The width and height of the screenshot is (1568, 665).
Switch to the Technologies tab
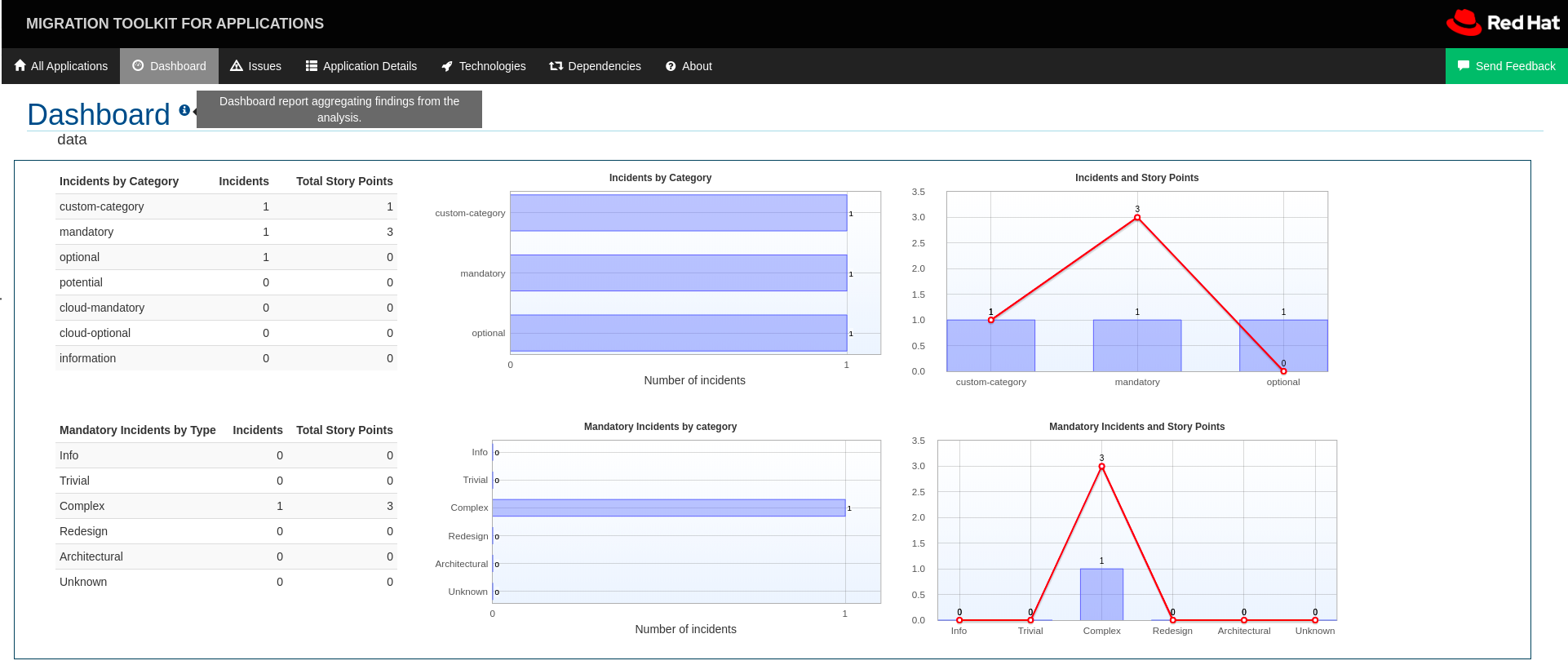[483, 66]
